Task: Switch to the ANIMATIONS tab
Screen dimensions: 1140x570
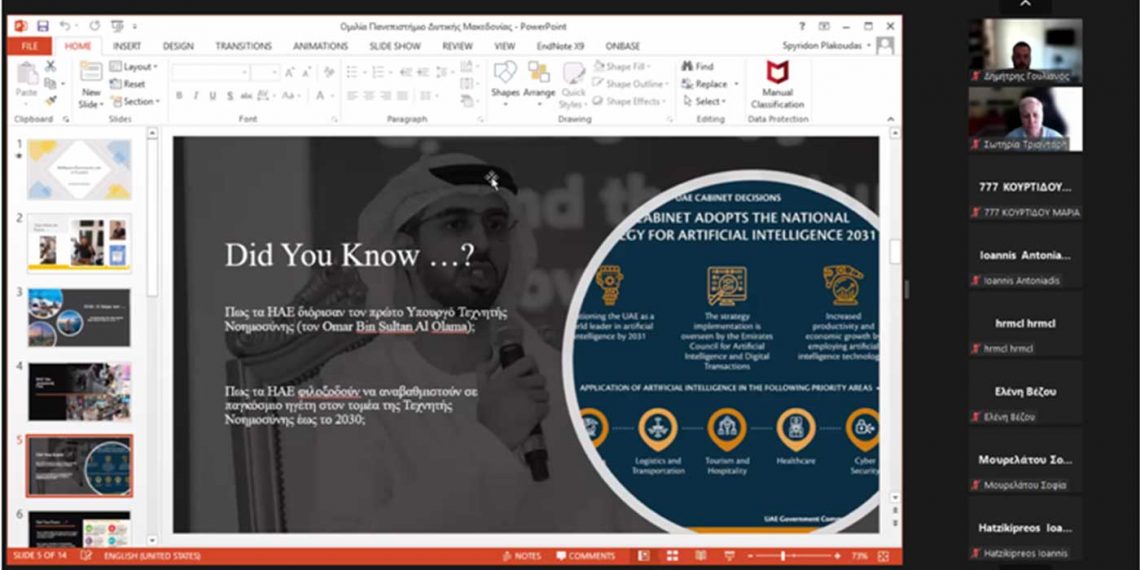Action: coord(320,46)
